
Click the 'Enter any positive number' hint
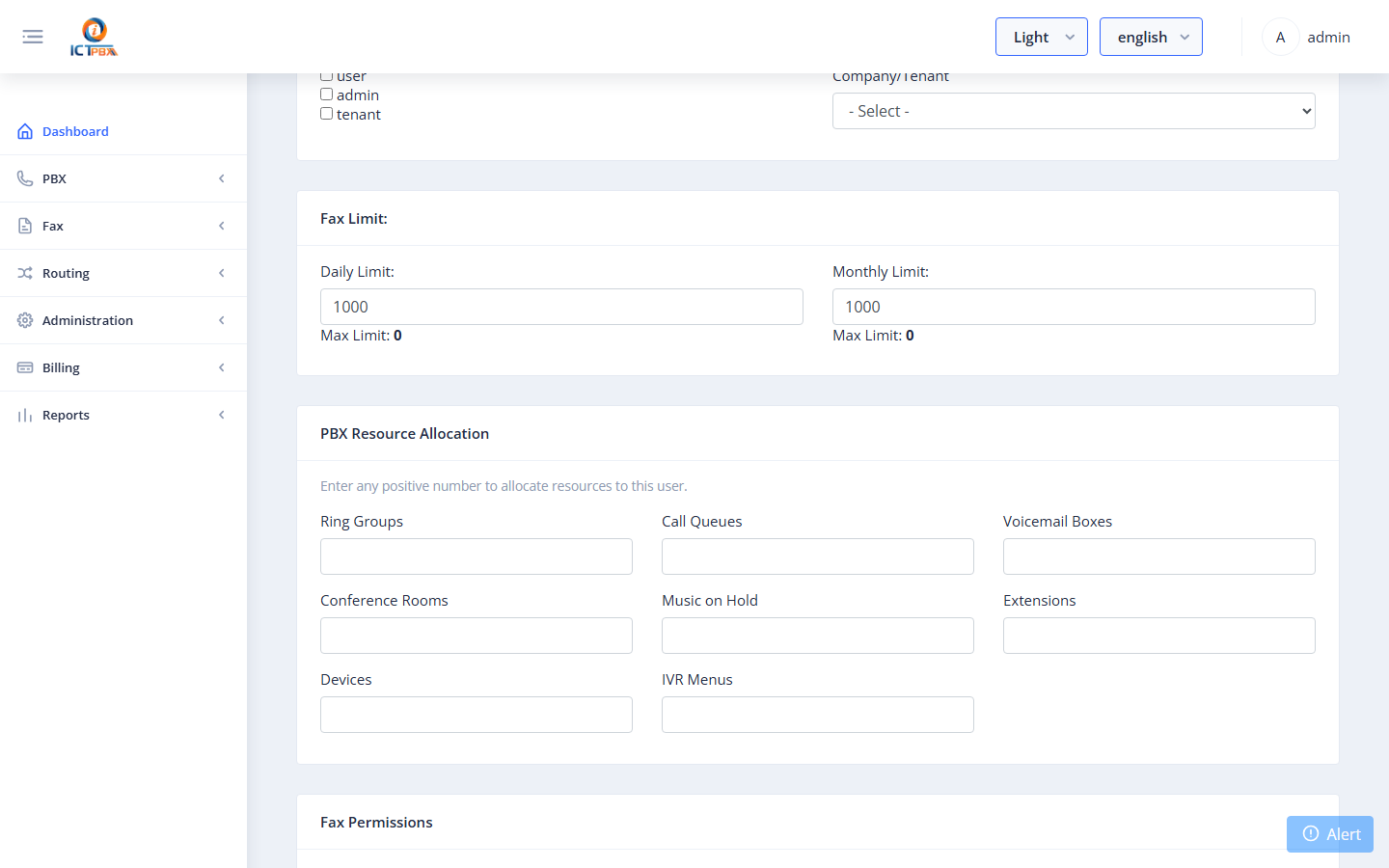coord(504,486)
